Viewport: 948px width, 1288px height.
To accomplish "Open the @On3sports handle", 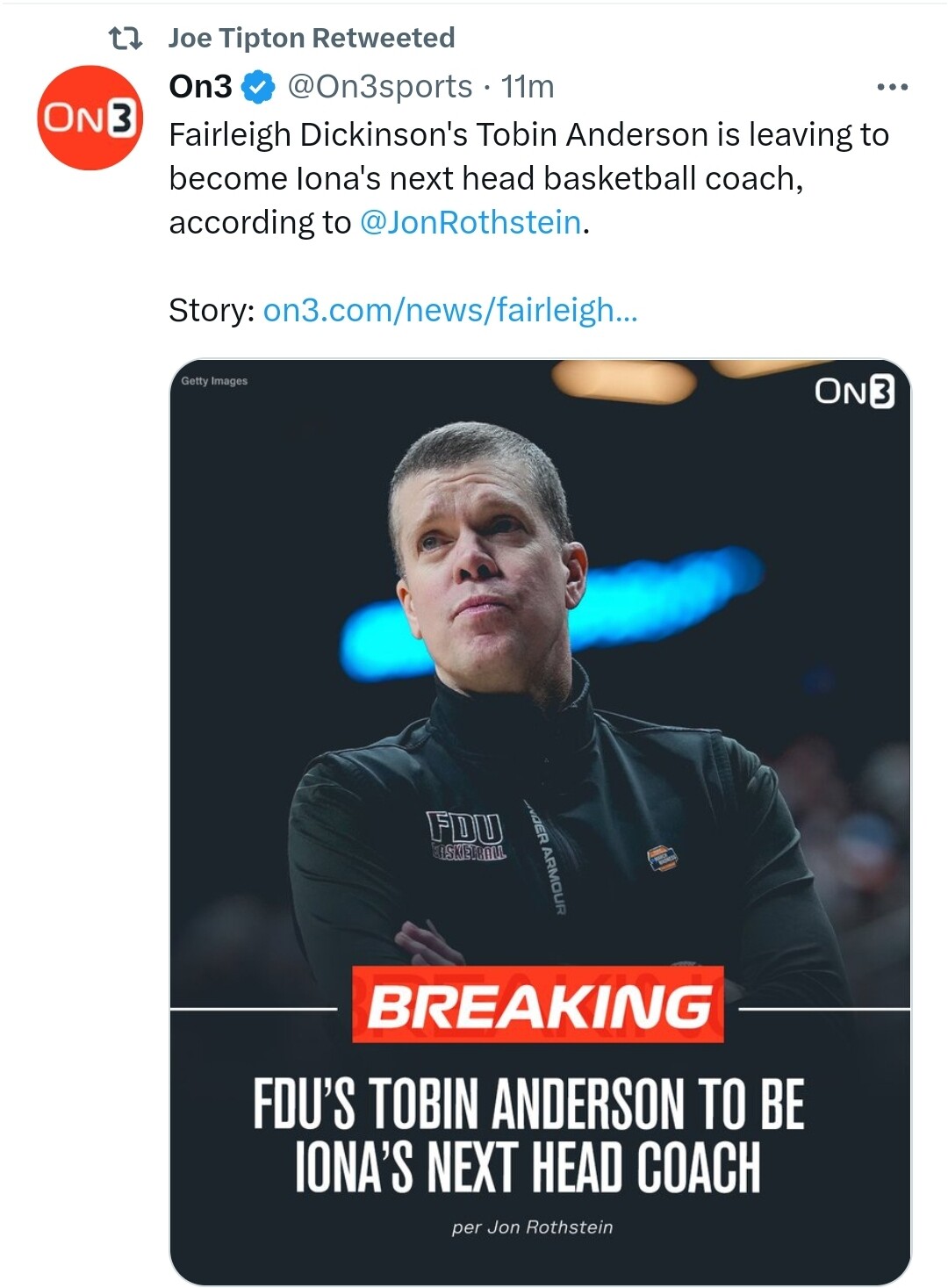I will 380,87.
